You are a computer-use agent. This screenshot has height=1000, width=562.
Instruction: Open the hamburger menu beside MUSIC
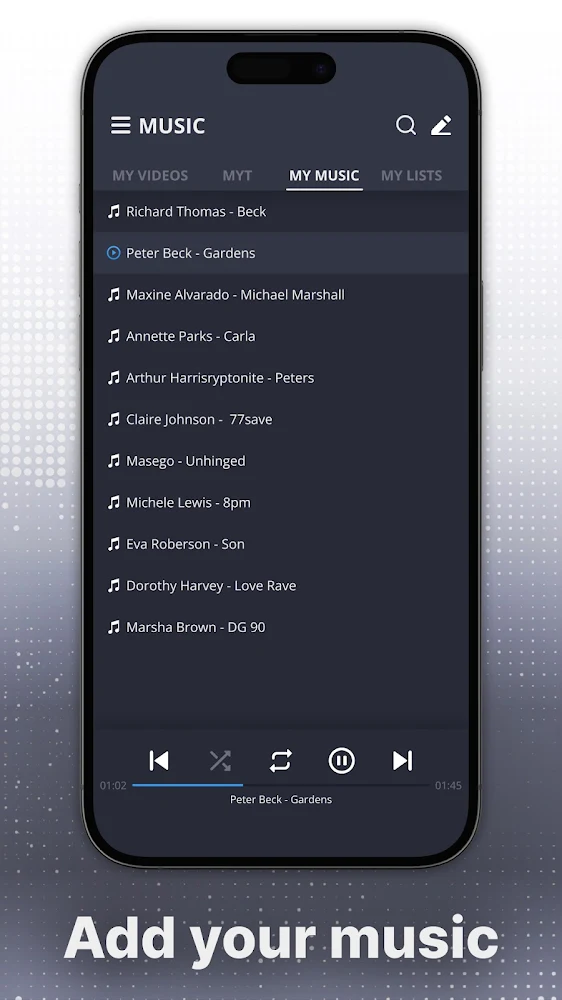click(121, 125)
